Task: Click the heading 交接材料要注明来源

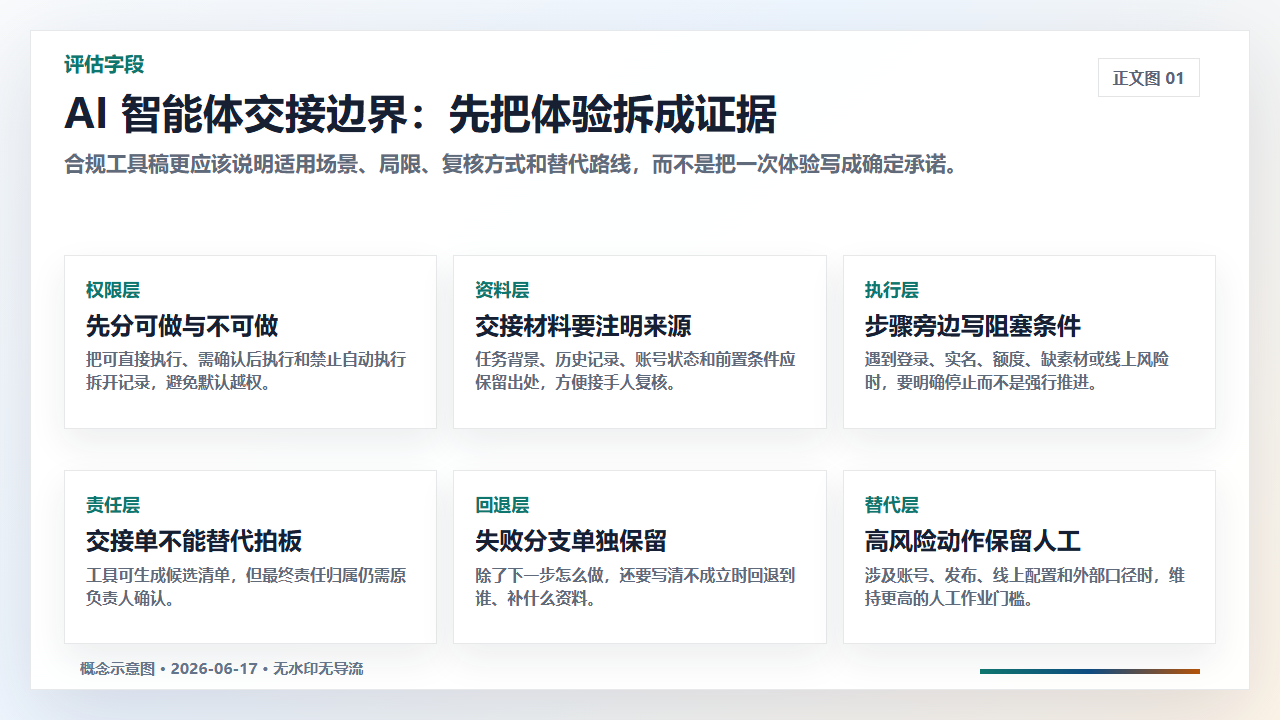Action: [x=583, y=326]
